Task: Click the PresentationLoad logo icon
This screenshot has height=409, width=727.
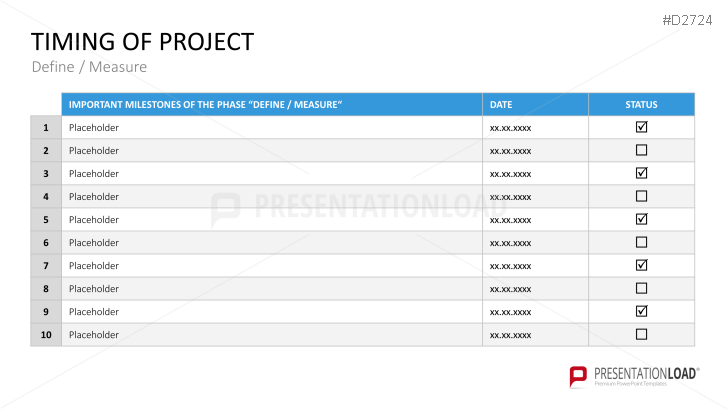Action: pyautogui.click(x=579, y=376)
